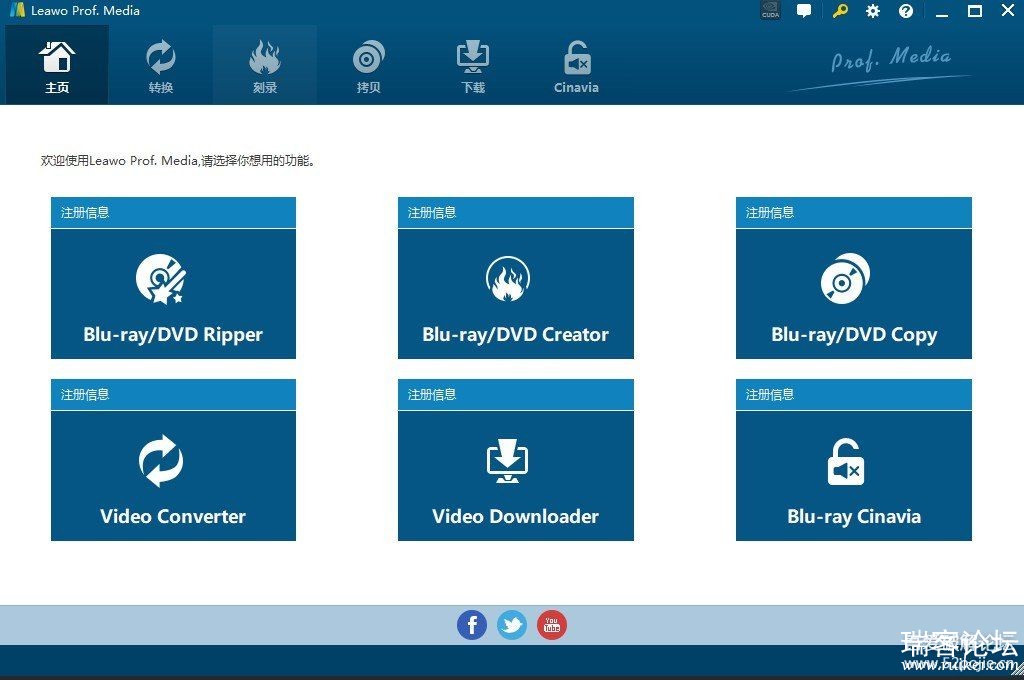1024x680 pixels.
Task: Go to the 拷贝 copy tab
Action: (368, 65)
